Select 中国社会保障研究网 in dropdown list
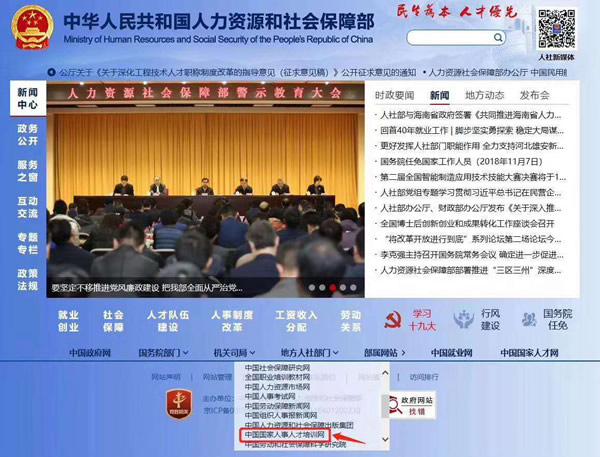The width and height of the screenshot is (600, 457). click(x=277, y=368)
